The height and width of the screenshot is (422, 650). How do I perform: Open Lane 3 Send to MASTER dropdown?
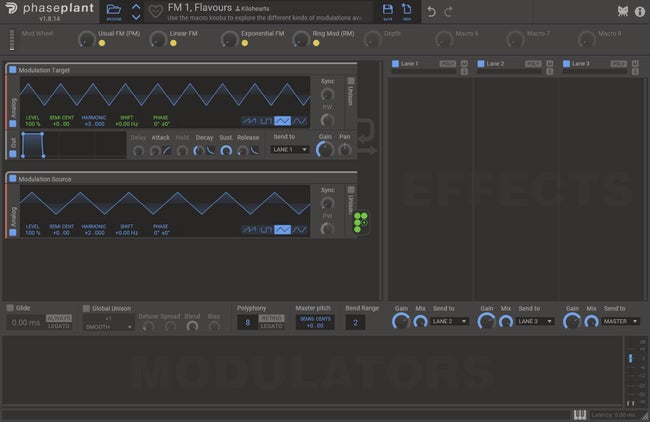pos(622,321)
